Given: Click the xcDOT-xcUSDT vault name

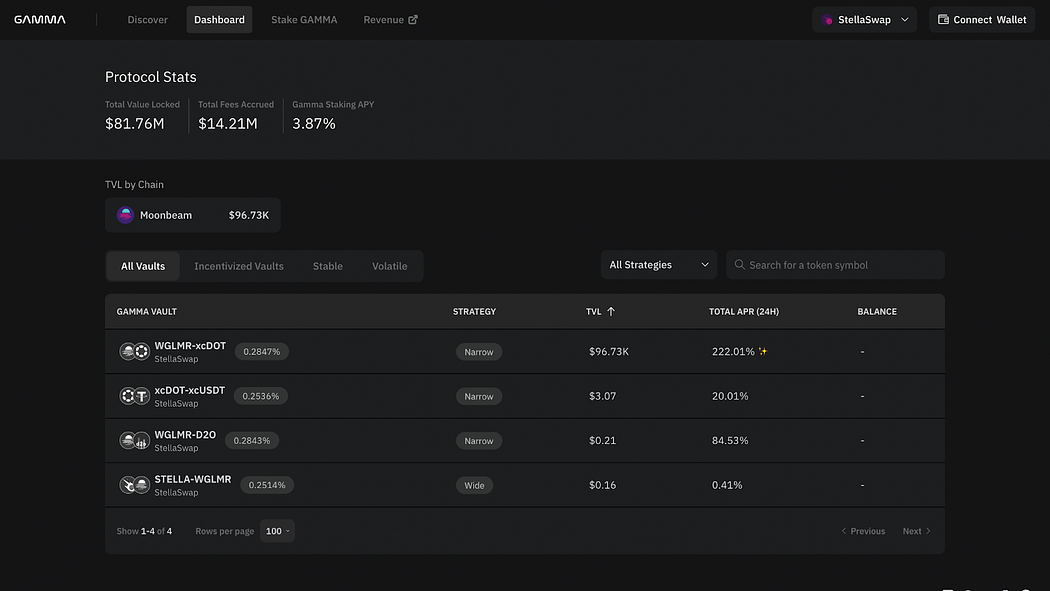Looking at the screenshot, I should (190, 390).
